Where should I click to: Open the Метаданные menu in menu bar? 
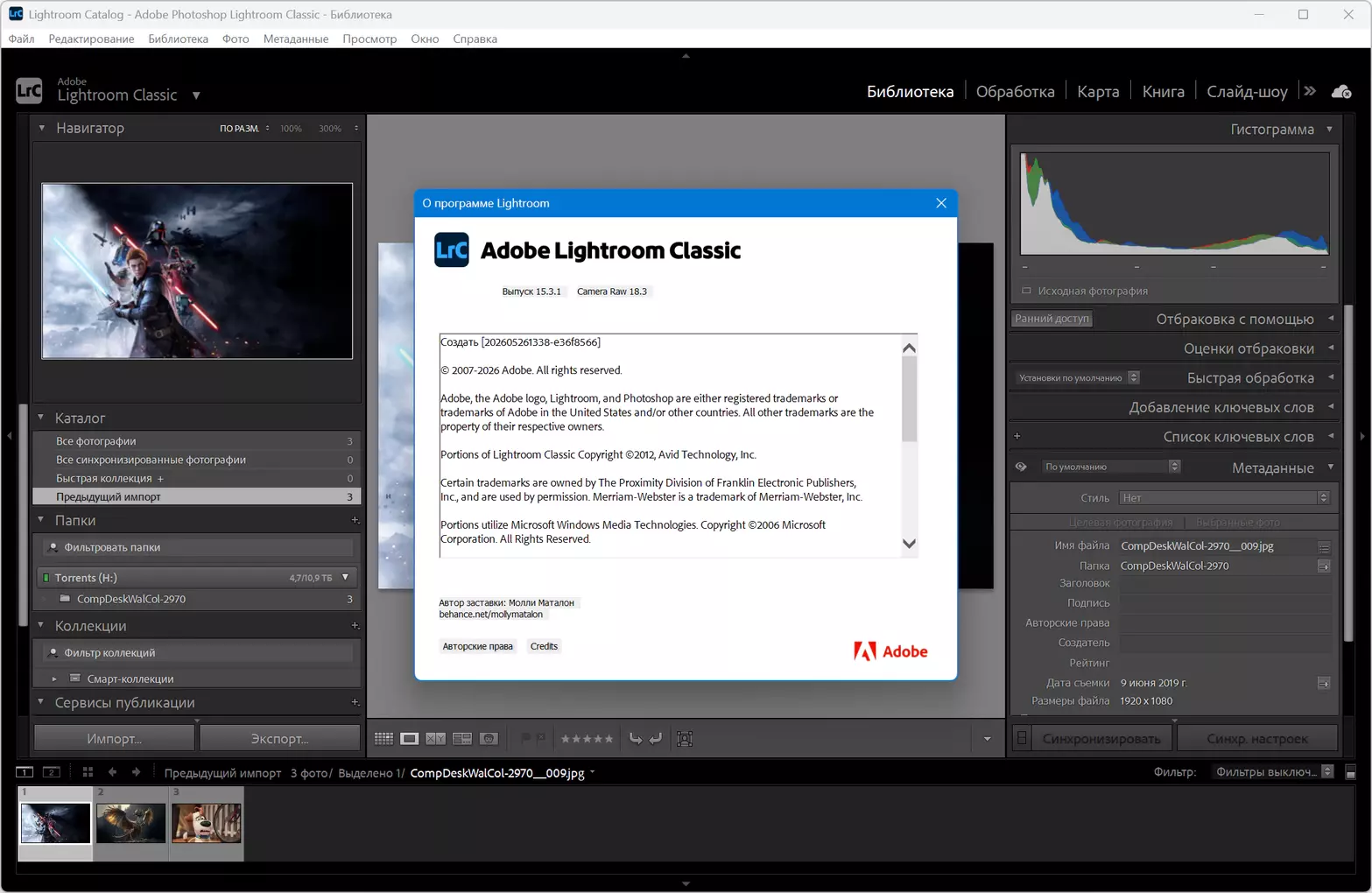pos(296,39)
